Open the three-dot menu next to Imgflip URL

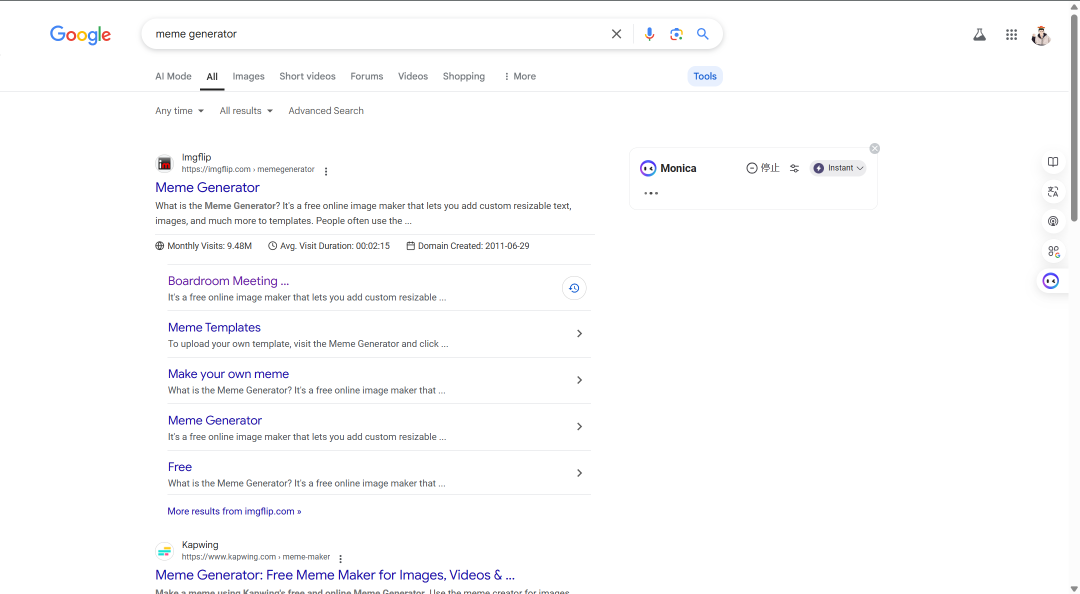(x=326, y=172)
